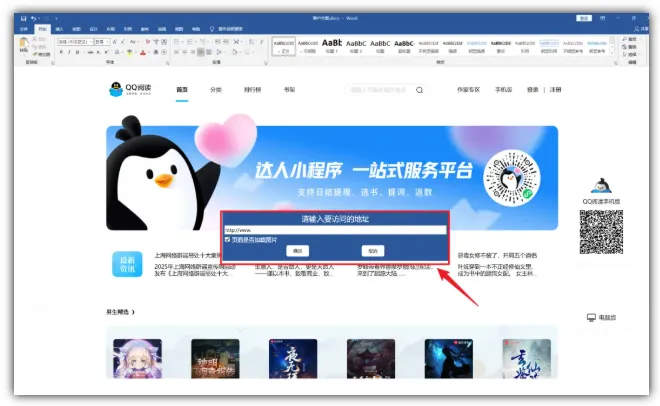660x406 pixels.
Task: Open the quick access toolbar customize arrow
Action: (x=56, y=19)
